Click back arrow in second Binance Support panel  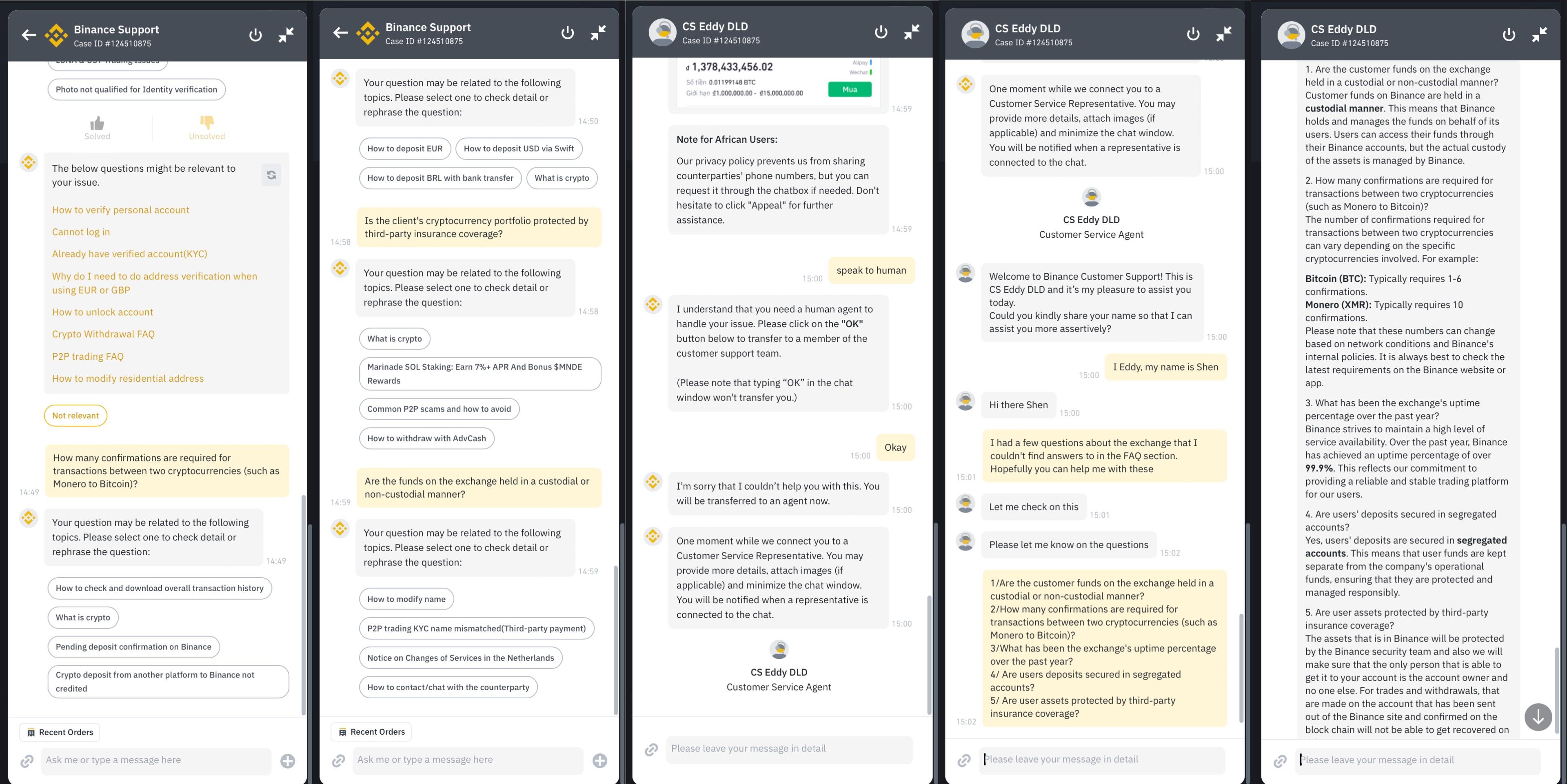tap(340, 33)
